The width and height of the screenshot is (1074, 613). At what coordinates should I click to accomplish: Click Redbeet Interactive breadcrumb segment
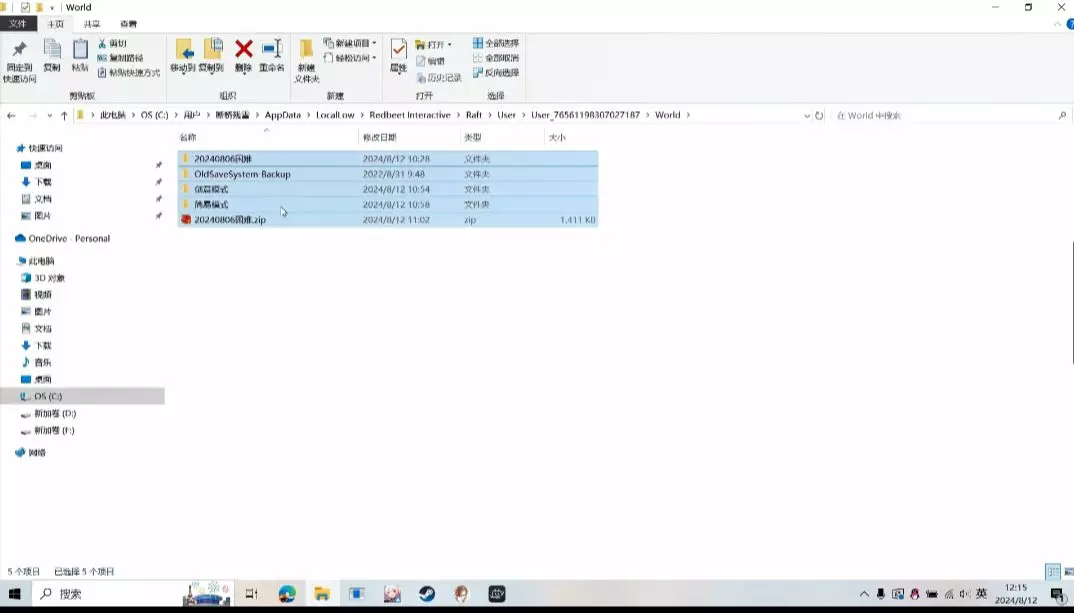[410, 115]
